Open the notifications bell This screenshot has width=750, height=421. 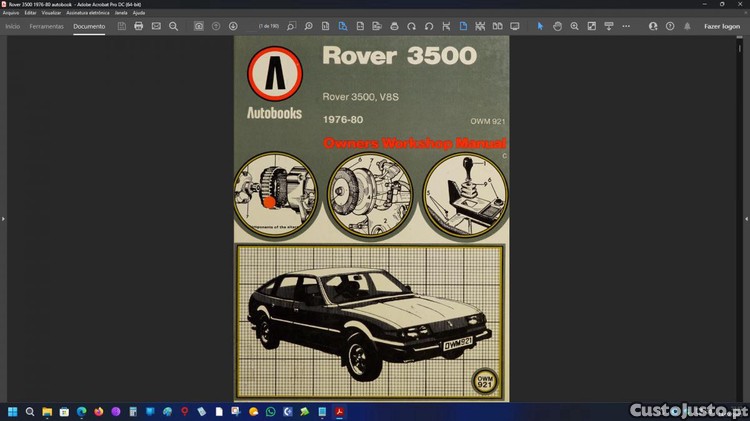[687, 26]
